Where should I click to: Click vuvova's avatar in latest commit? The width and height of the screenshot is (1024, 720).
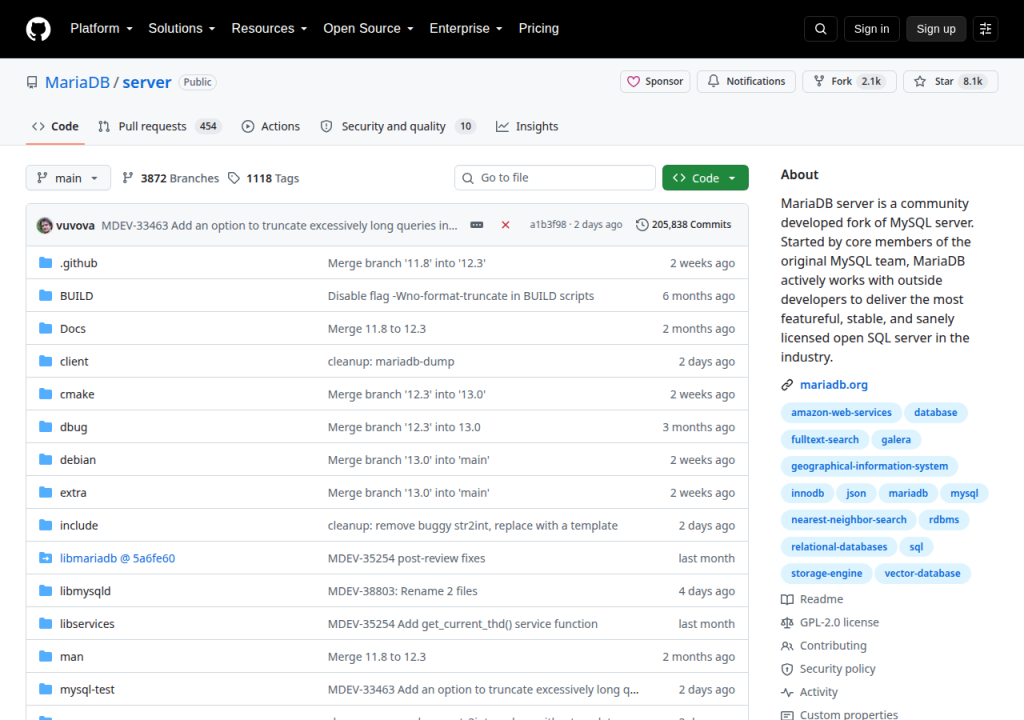[x=44, y=225]
